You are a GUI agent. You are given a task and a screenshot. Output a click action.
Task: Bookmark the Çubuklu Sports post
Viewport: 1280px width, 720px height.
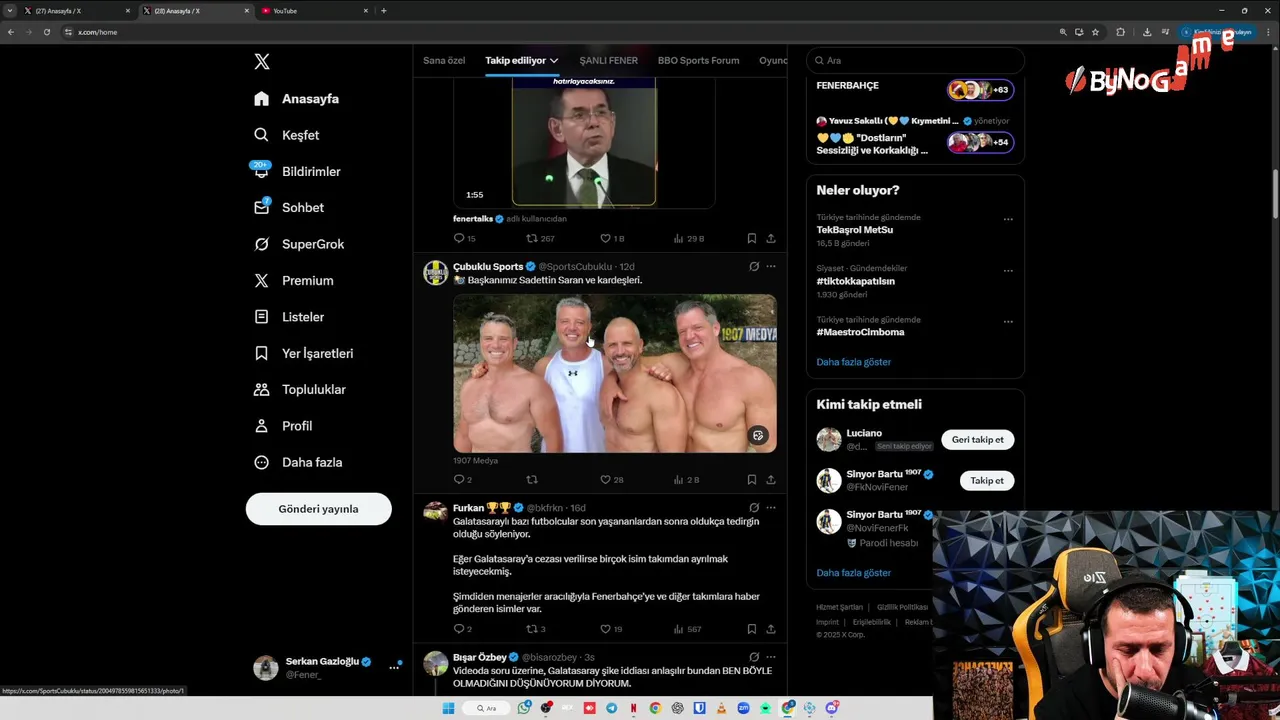[751, 480]
